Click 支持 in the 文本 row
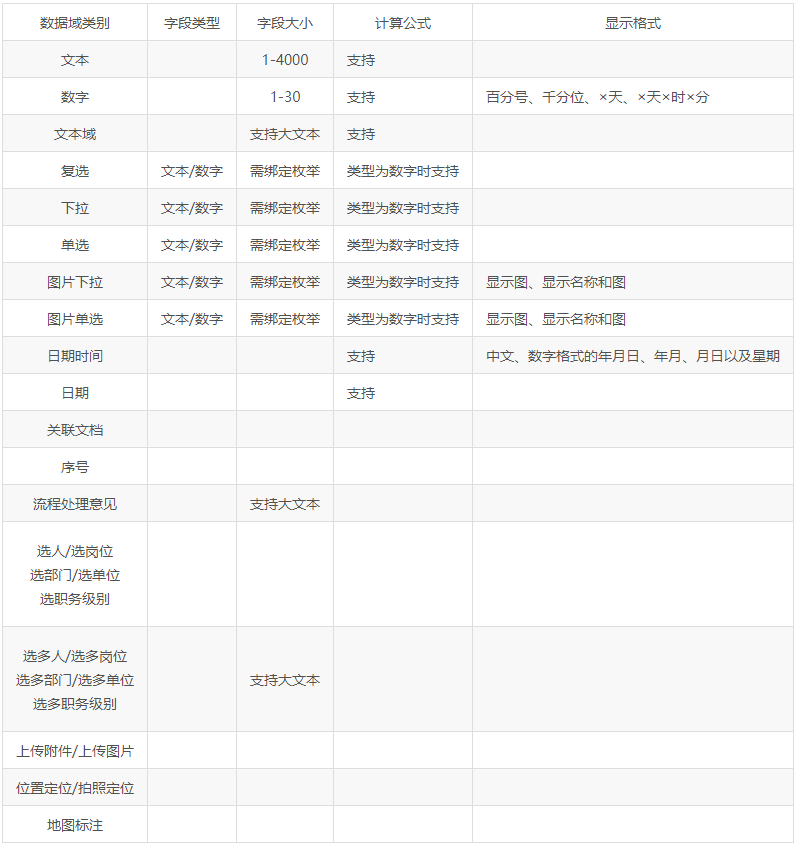The width and height of the screenshot is (797, 844). click(x=361, y=60)
